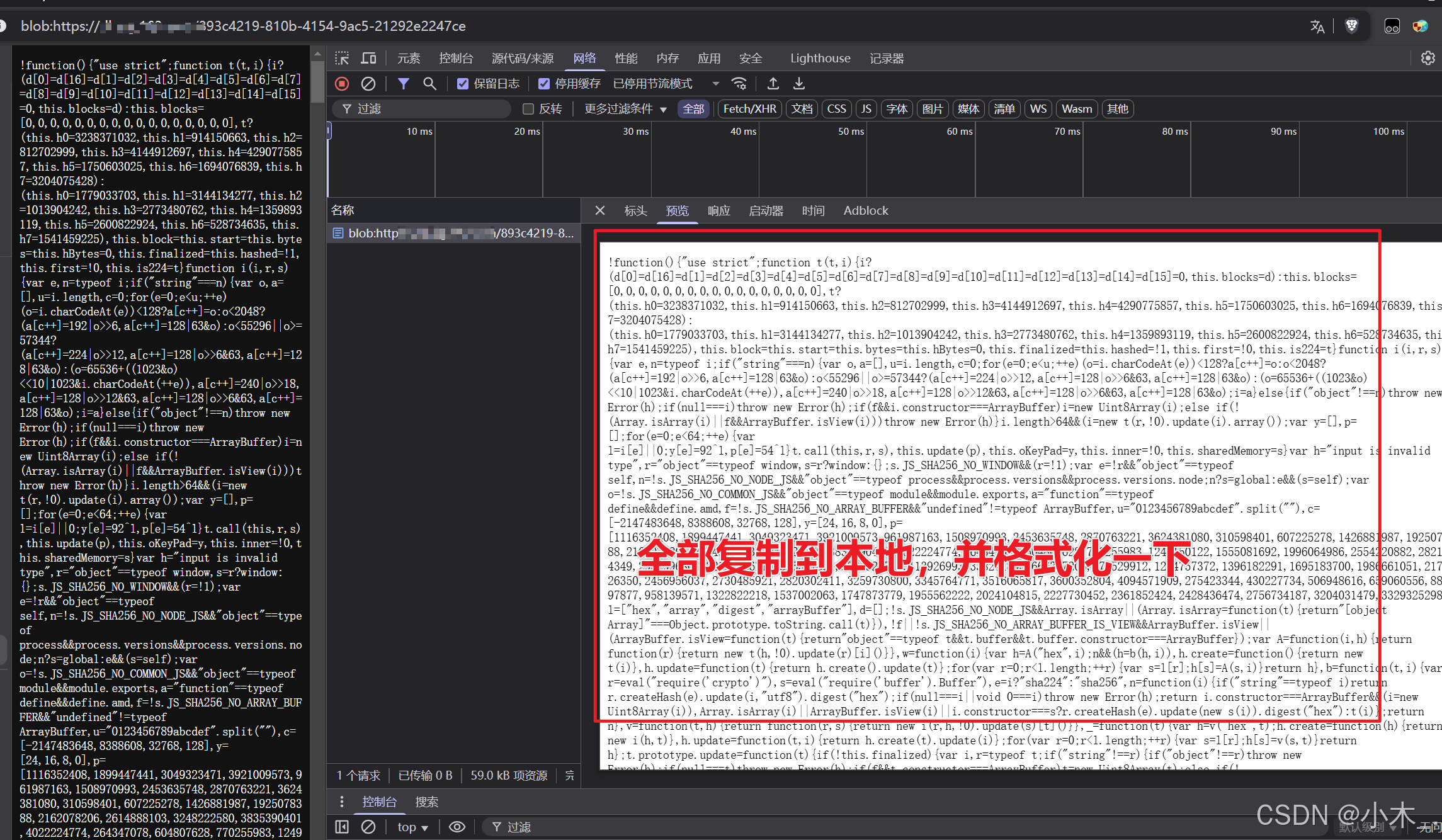Viewport: 1442px width, 840px height.
Task: Clear console icon in drawer
Action: click(x=368, y=827)
